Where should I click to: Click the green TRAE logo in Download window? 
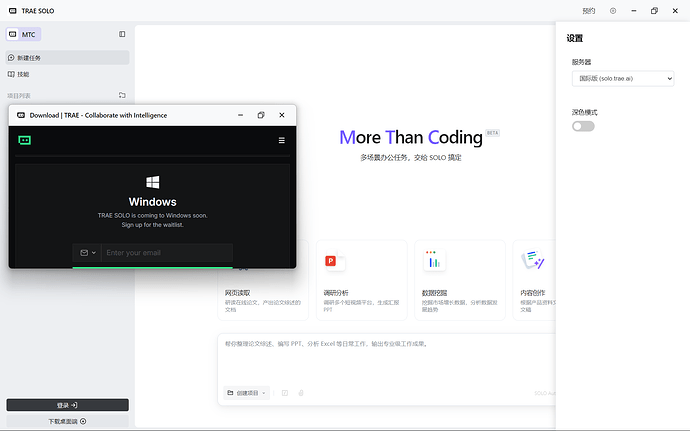tap(25, 140)
